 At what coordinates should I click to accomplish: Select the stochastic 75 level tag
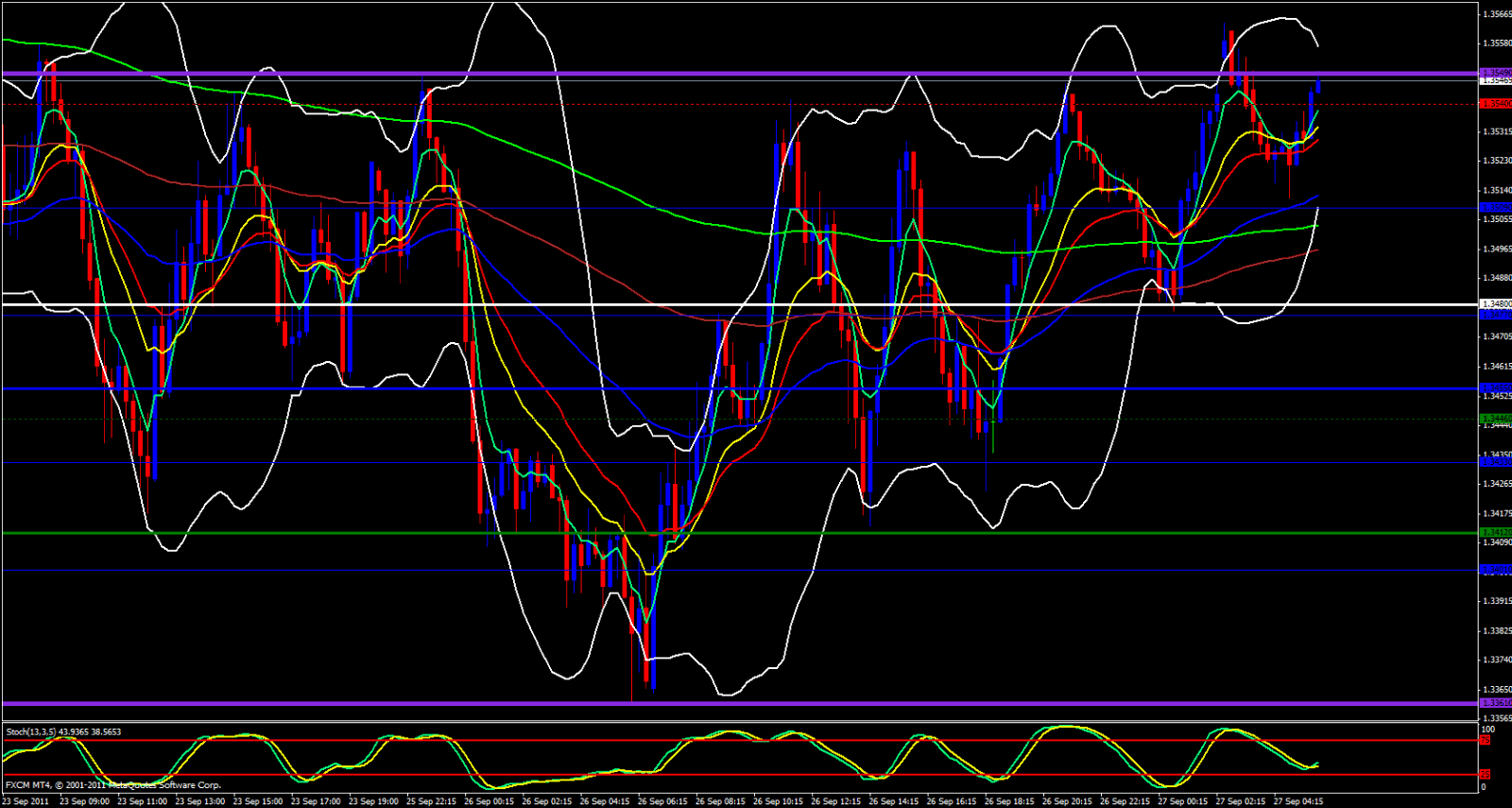[1486, 741]
